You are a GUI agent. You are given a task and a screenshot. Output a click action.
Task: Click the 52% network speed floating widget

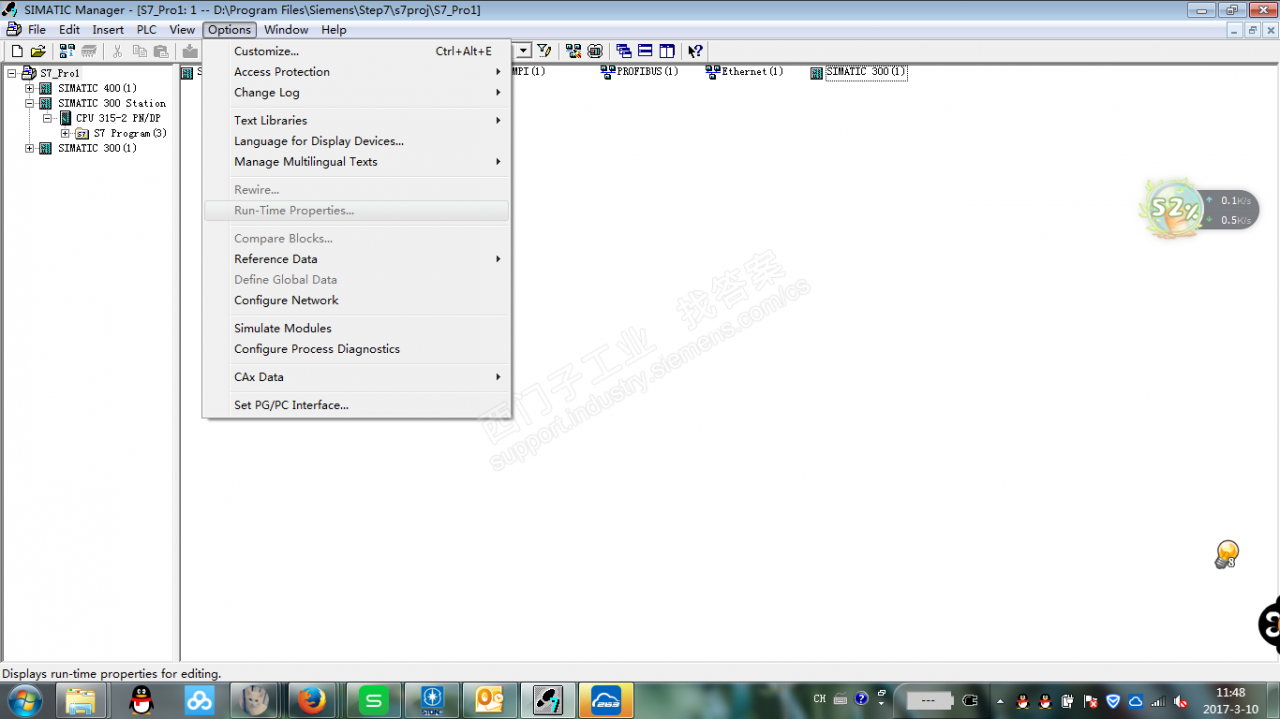pos(1198,209)
